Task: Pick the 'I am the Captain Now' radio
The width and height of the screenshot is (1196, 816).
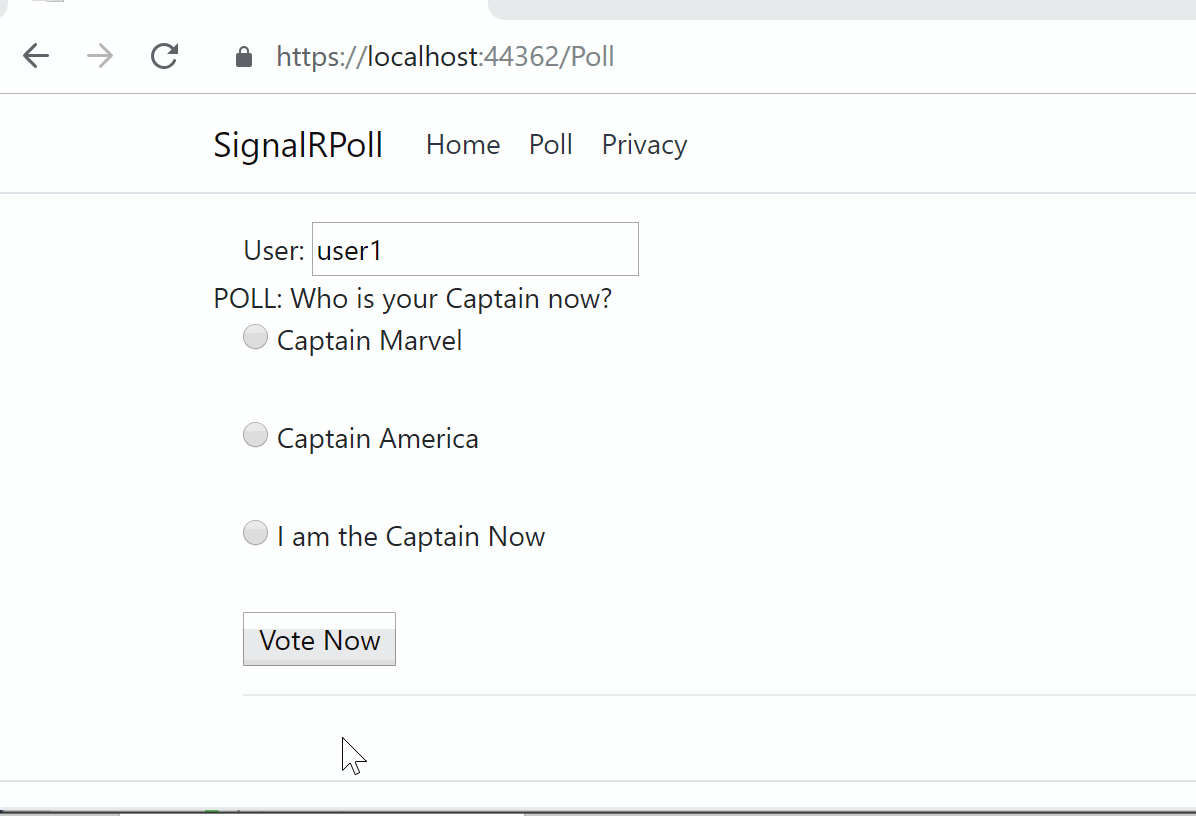Action: pos(256,533)
